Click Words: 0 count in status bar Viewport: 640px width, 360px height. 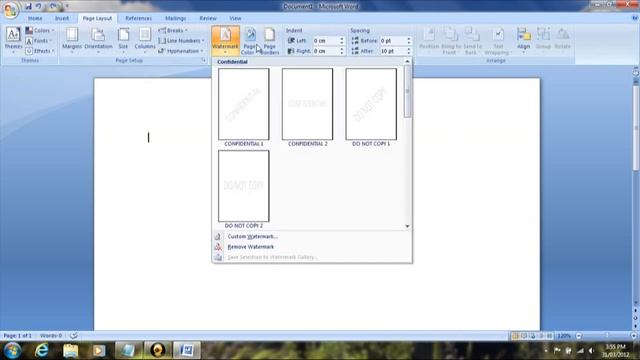pos(51,336)
